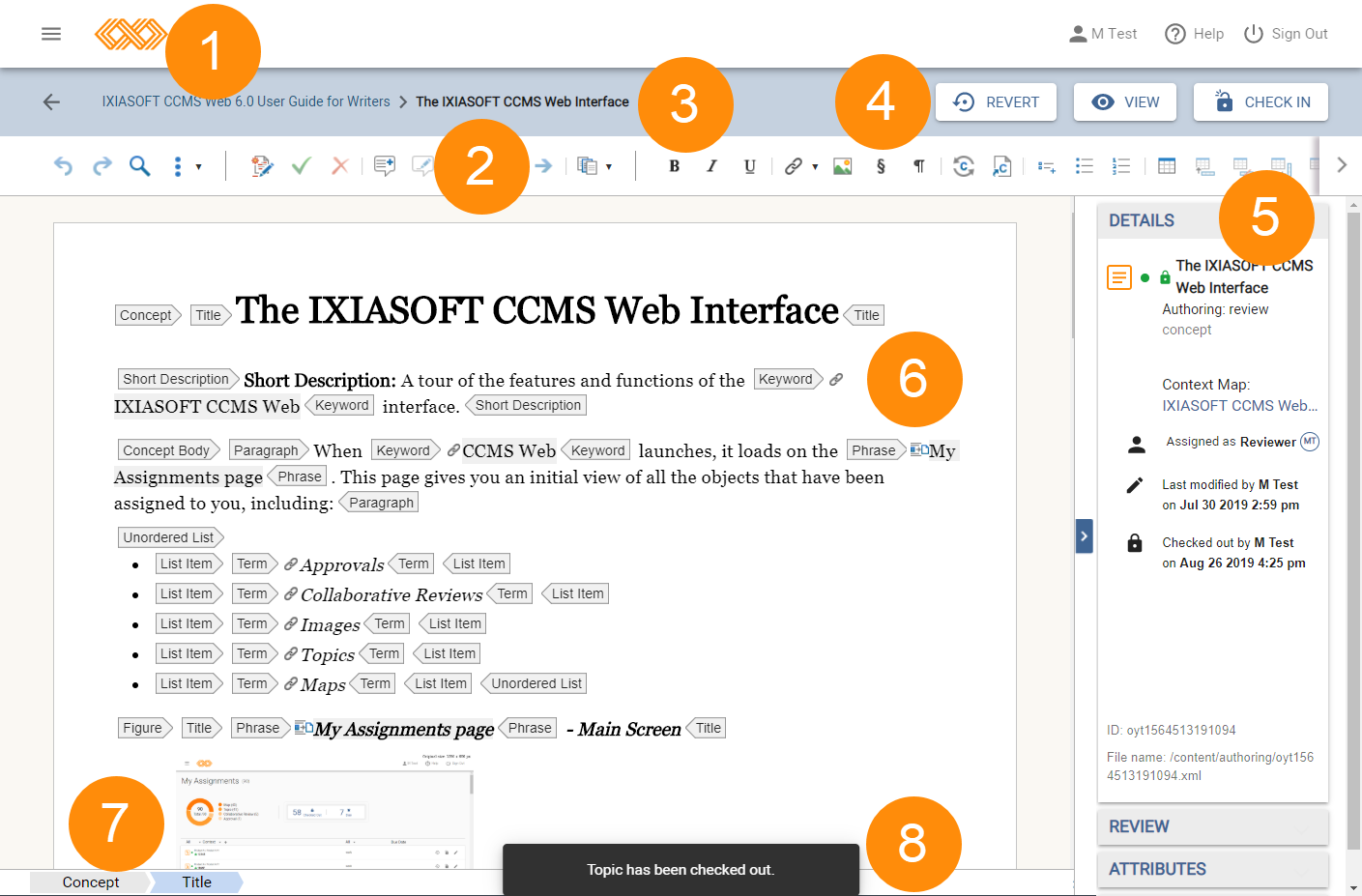Insert reusable content icon with circular C
The width and height of the screenshot is (1362, 896).
coord(963,166)
